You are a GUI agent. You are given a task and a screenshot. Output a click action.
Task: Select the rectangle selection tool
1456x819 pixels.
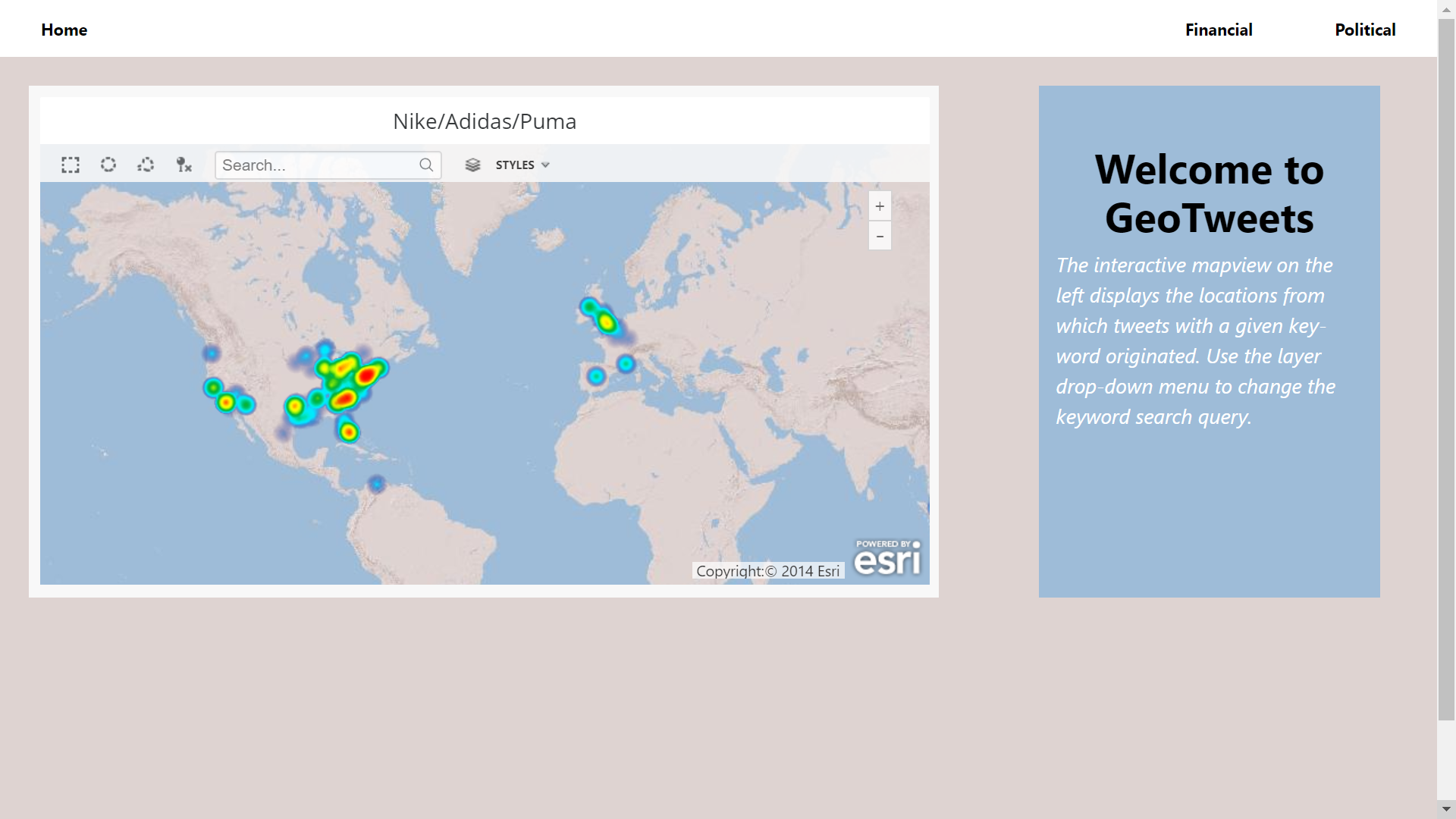71,165
